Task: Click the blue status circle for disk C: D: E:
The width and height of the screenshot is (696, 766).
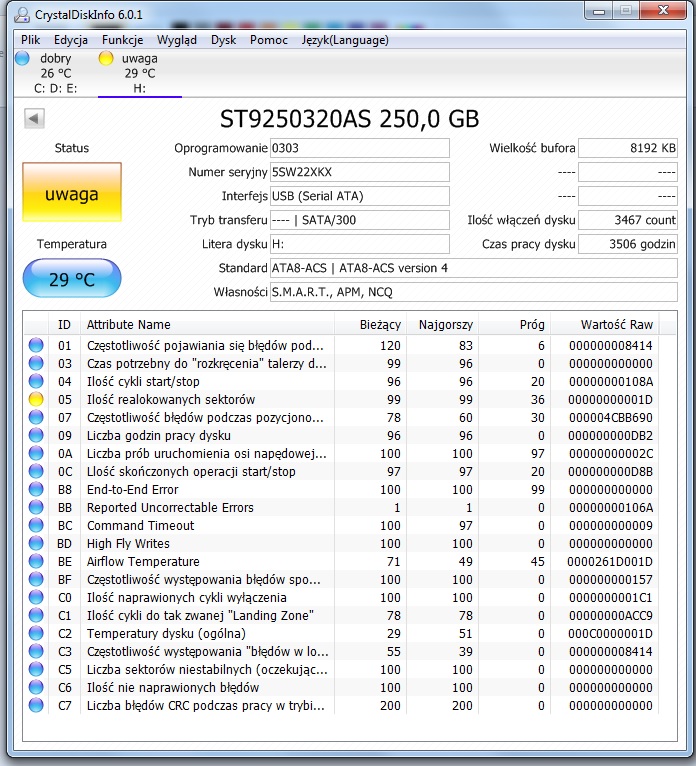Action: pos(22,58)
